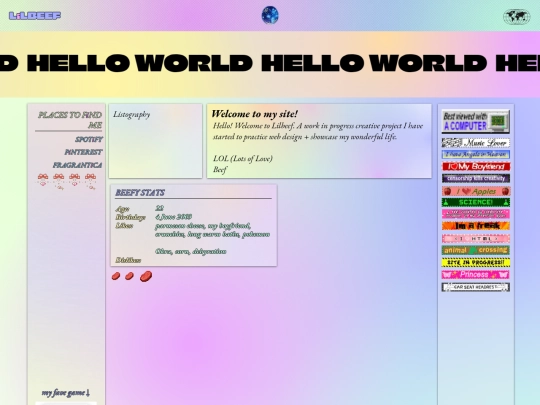Click the Listography link
Viewport: 540px width, 405px height.
tap(132, 114)
